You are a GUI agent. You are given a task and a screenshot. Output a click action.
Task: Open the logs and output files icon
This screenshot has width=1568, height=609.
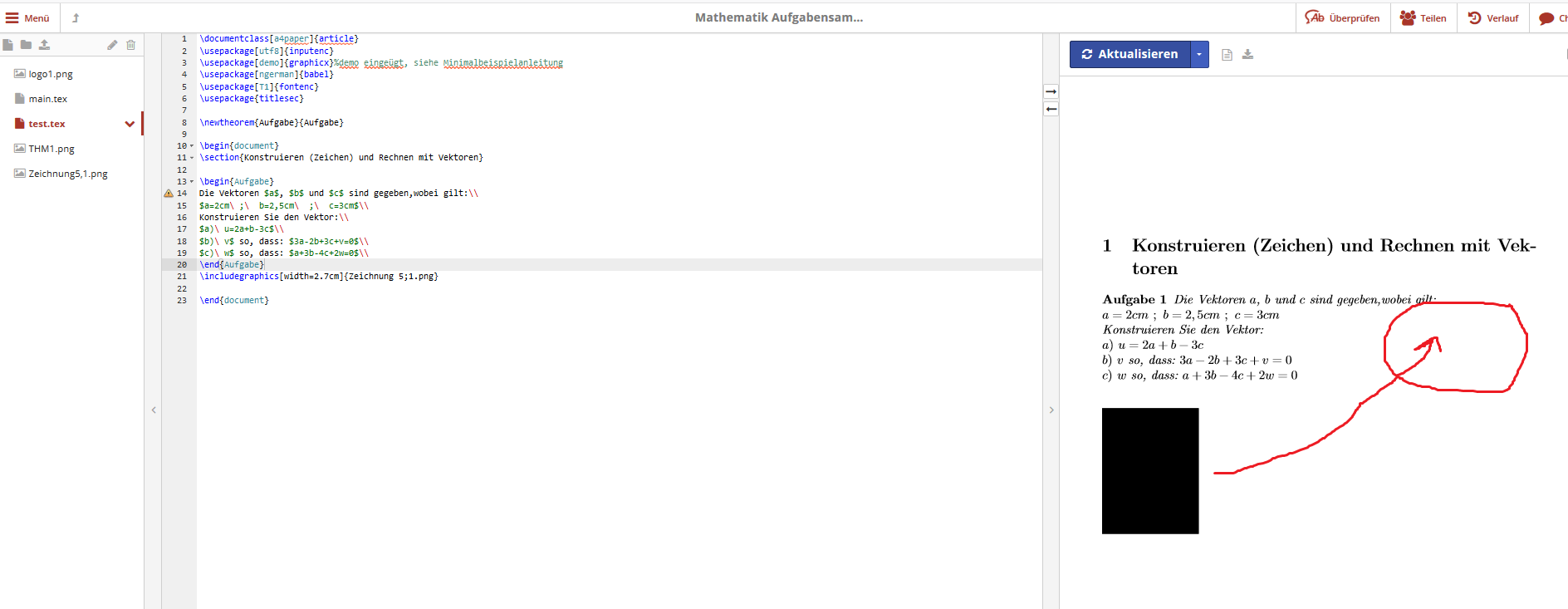point(1227,55)
